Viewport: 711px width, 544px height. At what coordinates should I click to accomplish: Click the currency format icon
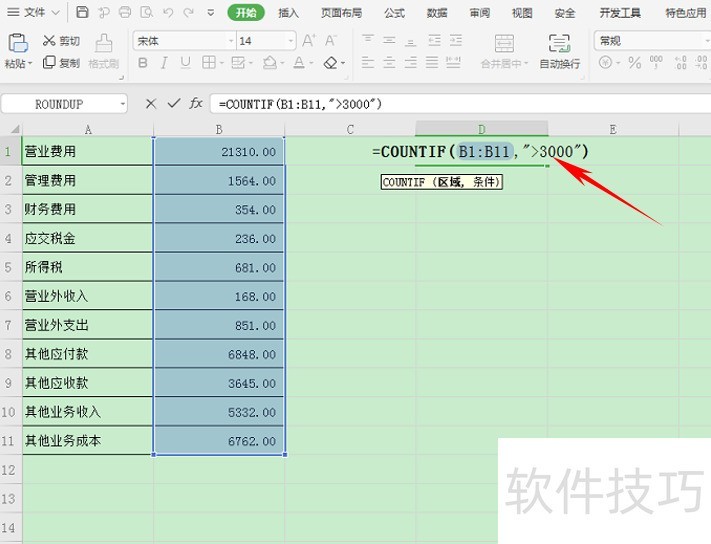point(605,63)
